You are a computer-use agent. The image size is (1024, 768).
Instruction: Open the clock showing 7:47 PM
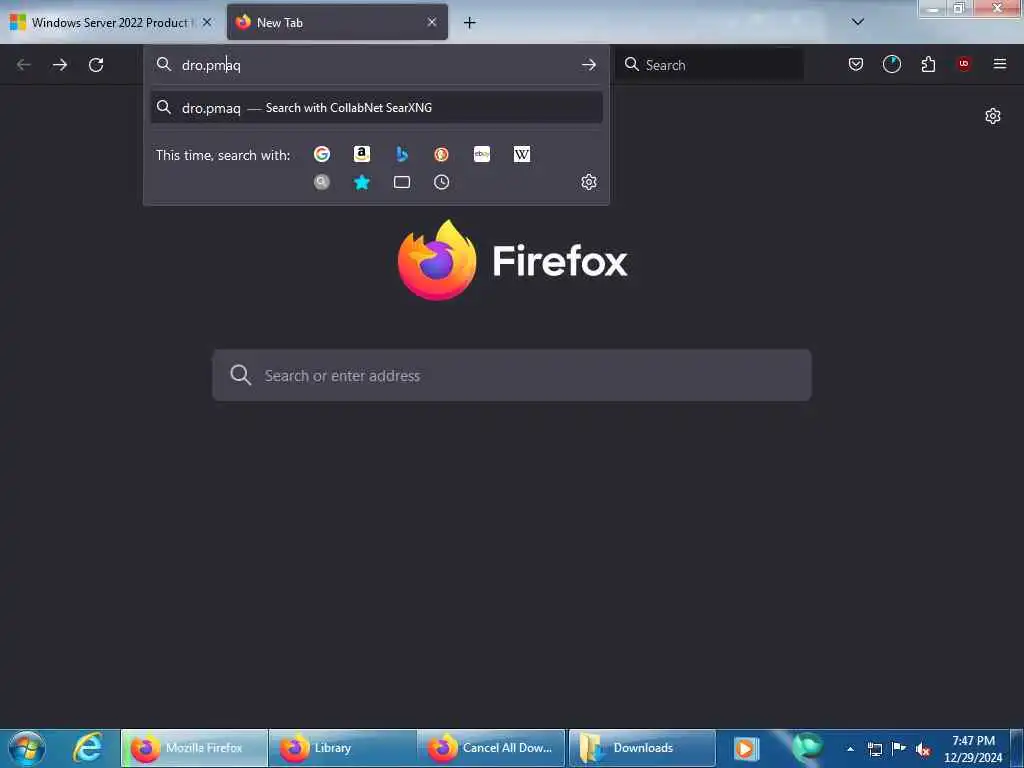point(973,749)
